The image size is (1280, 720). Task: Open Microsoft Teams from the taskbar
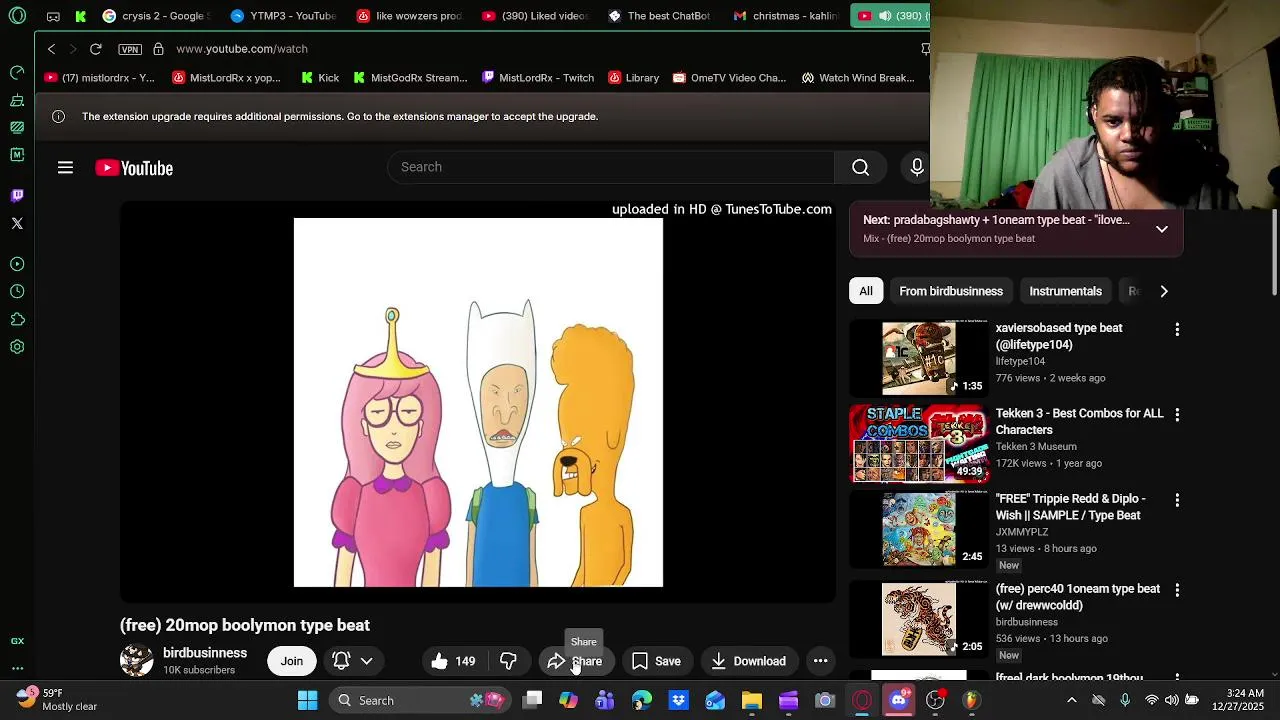coord(605,701)
